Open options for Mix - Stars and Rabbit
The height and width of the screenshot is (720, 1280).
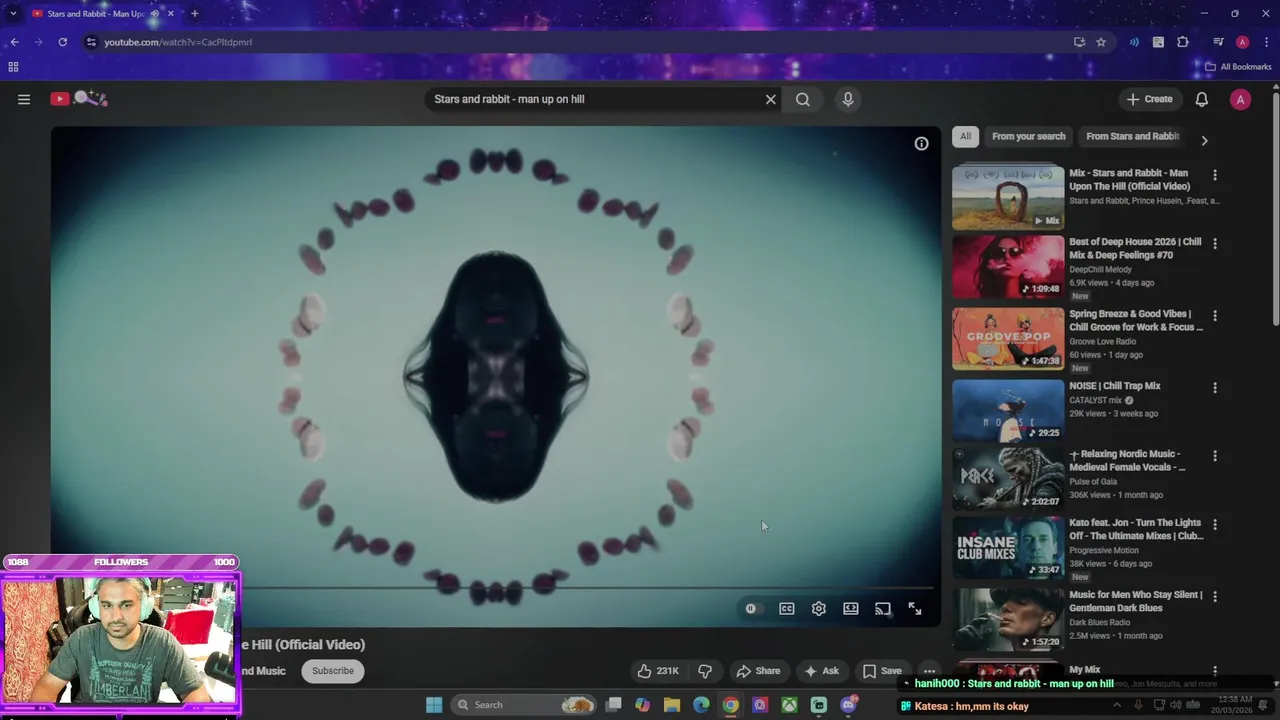point(1215,175)
